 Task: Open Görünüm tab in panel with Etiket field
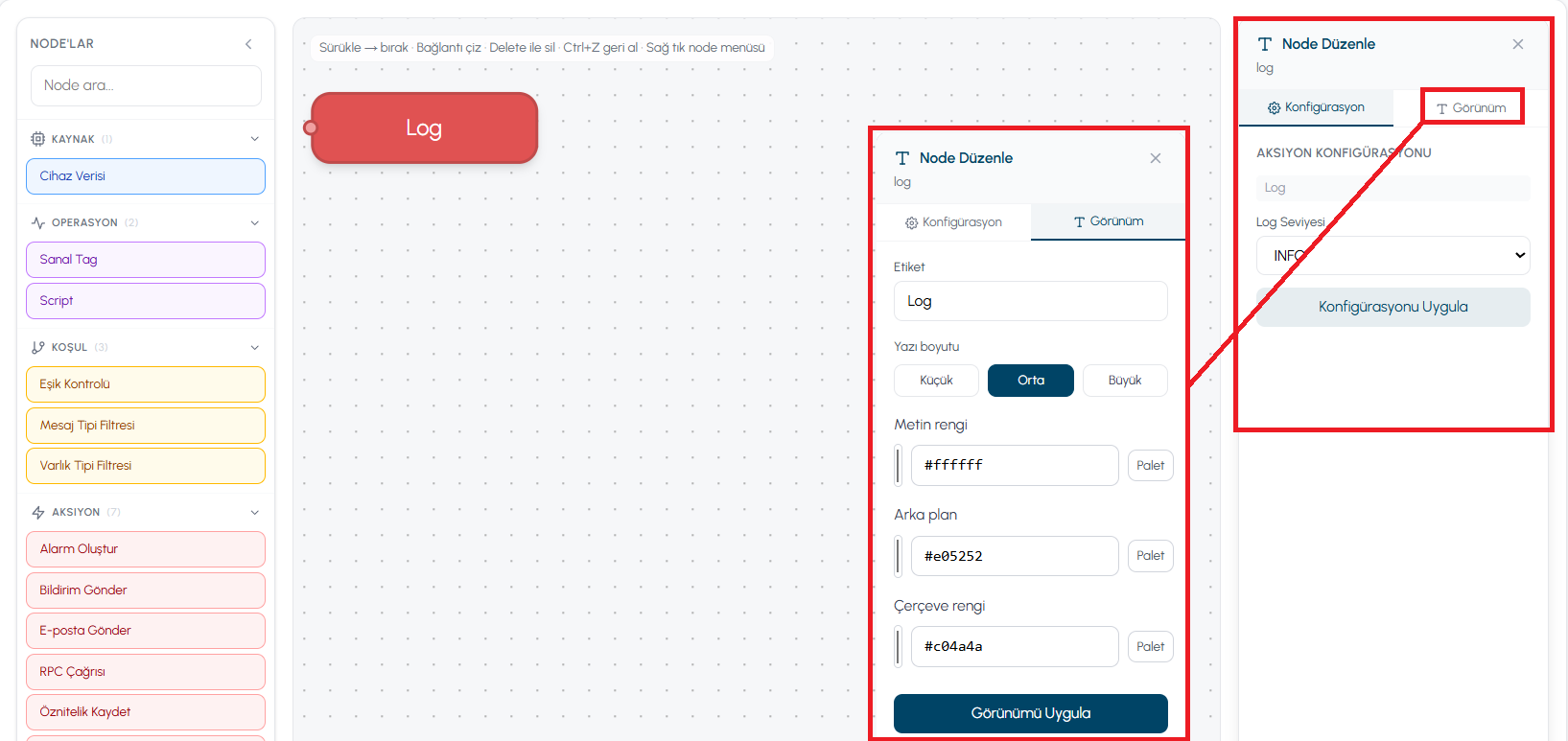pyautogui.click(x=1109, y=221)
